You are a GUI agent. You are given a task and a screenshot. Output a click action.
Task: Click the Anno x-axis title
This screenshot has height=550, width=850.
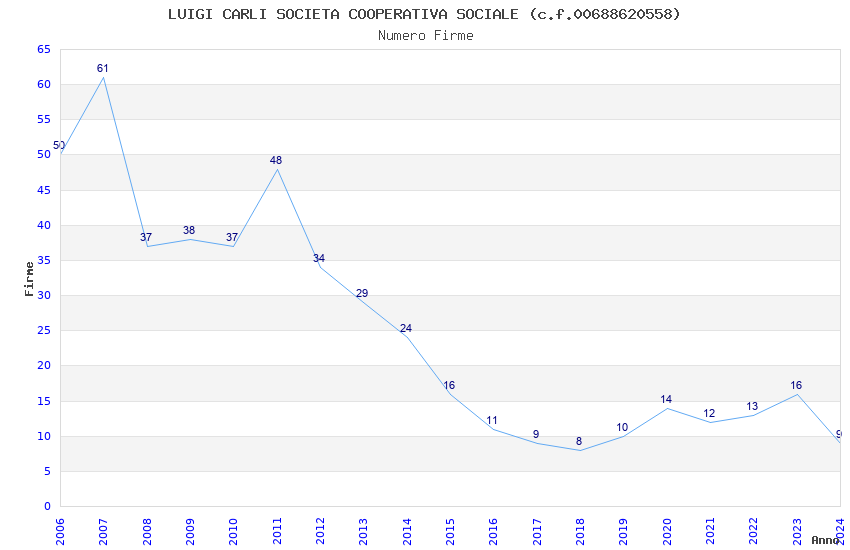[x=825, y=540]
